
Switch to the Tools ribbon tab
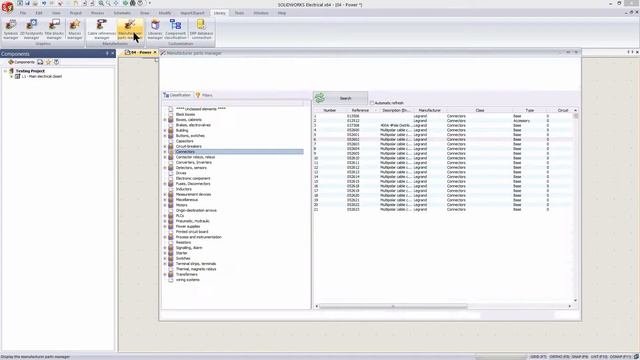coord(239,13)
